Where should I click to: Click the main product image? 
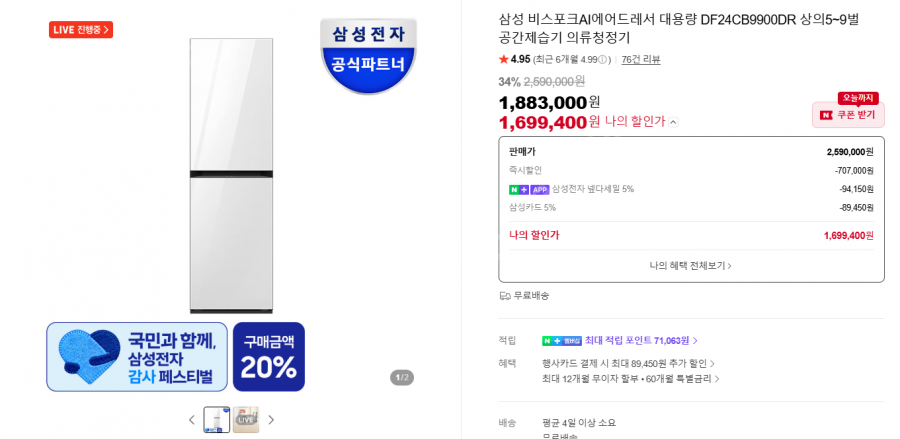[231, 176]
